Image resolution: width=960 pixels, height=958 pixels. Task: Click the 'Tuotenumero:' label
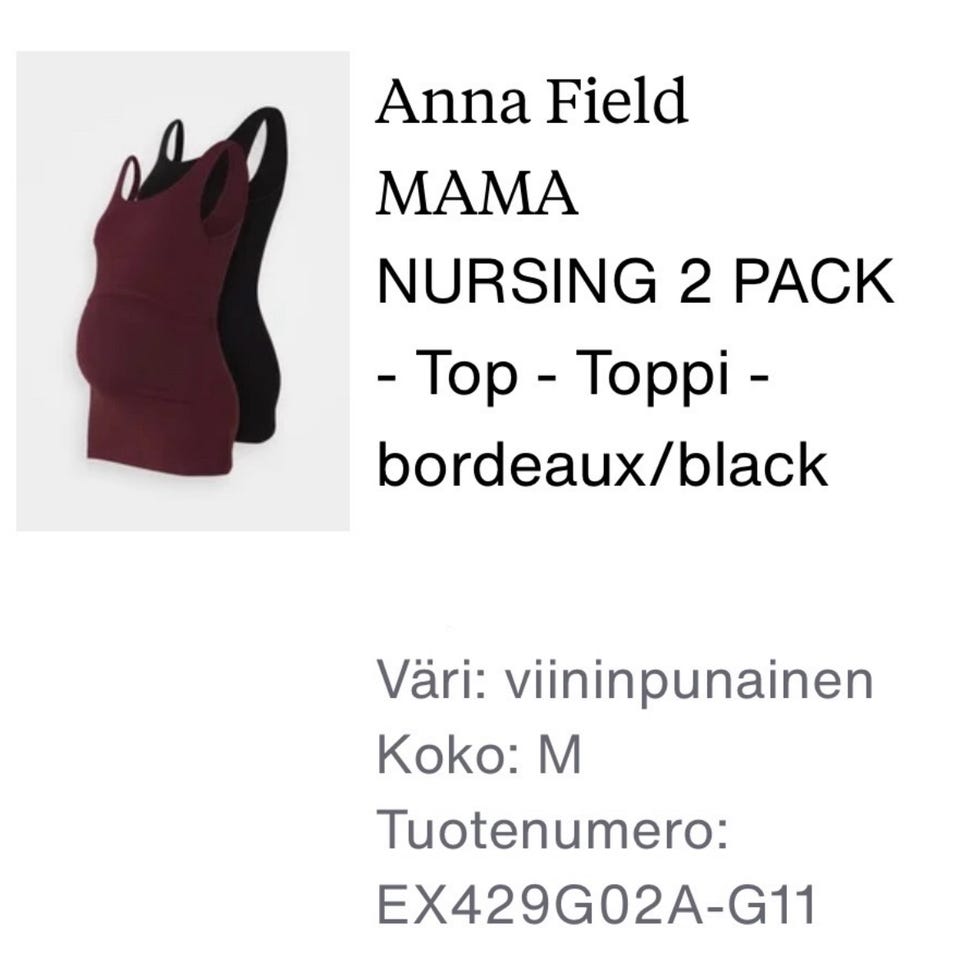click(553, 829)
